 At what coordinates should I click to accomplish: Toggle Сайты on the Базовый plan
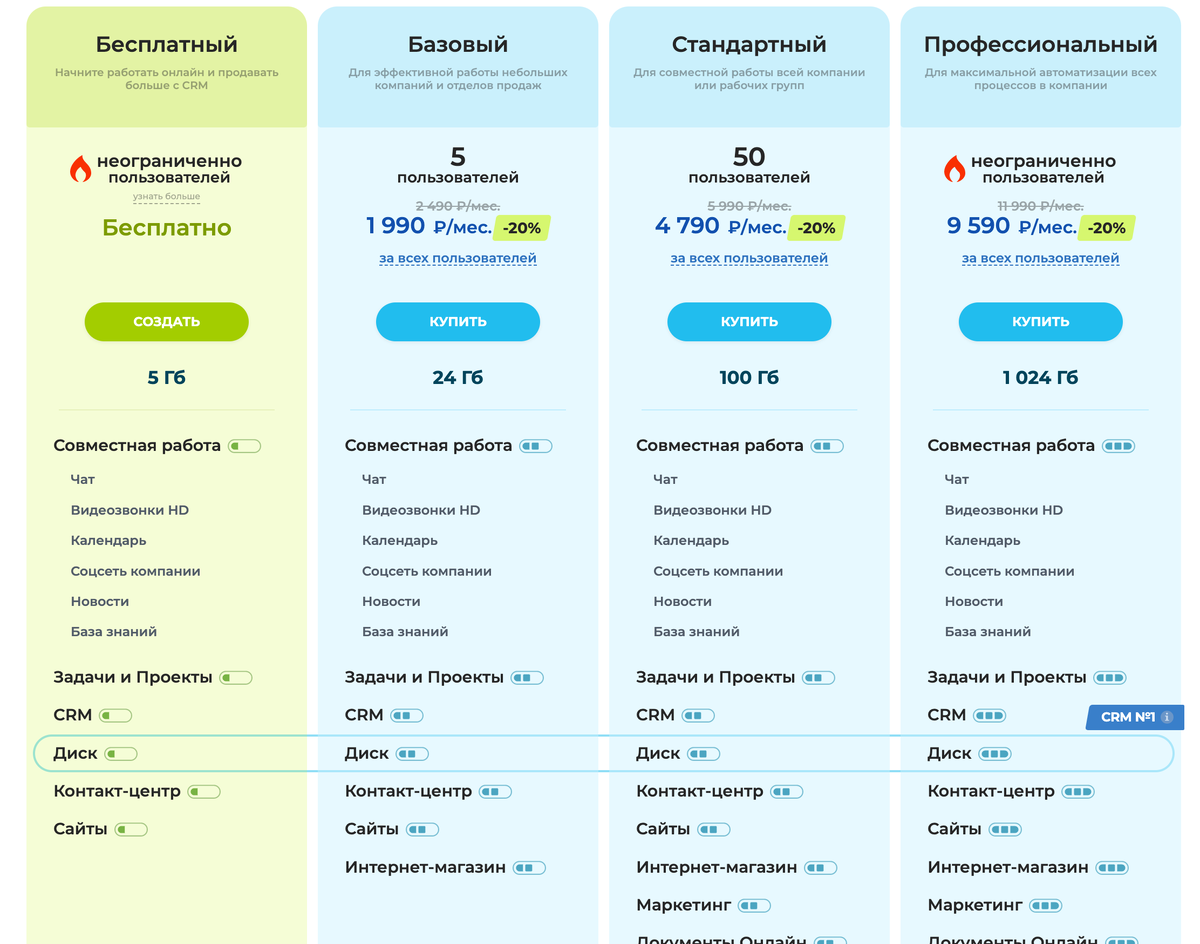pyautogui.click(x=424, y=829)
